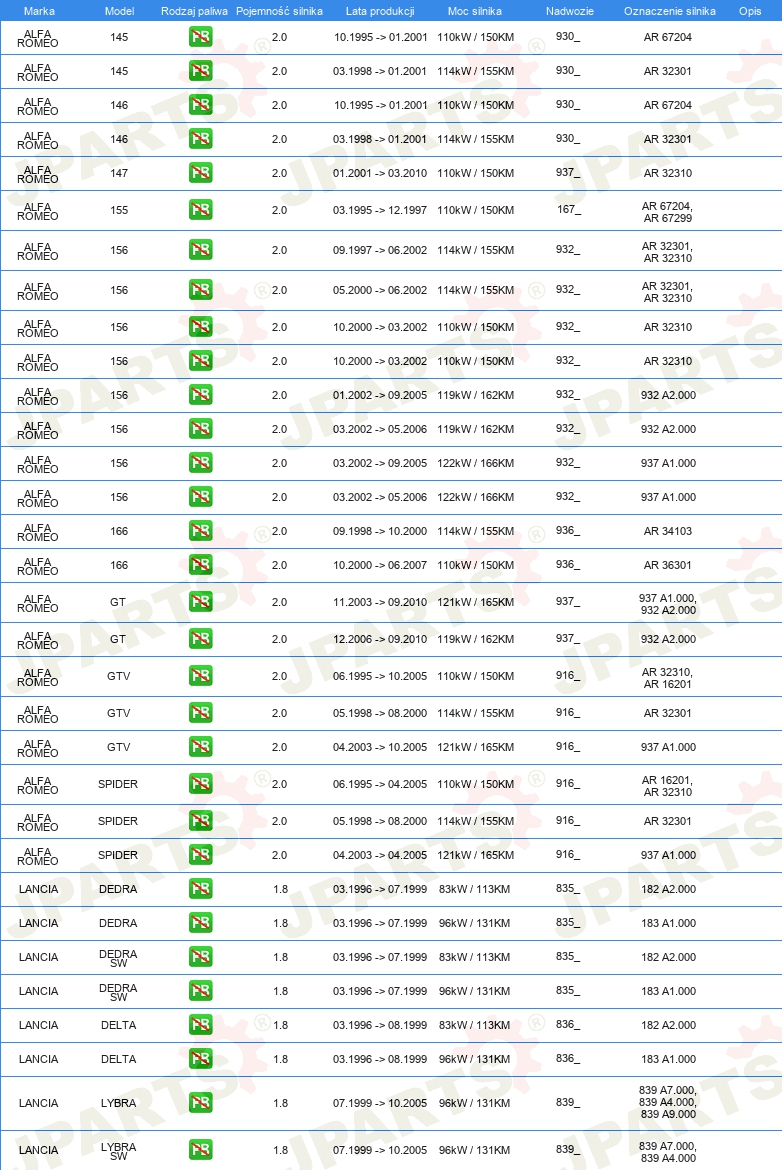Click fuel icon in DEDRA SW 83kW row
782x1170 pixels.
click(201, 957)
